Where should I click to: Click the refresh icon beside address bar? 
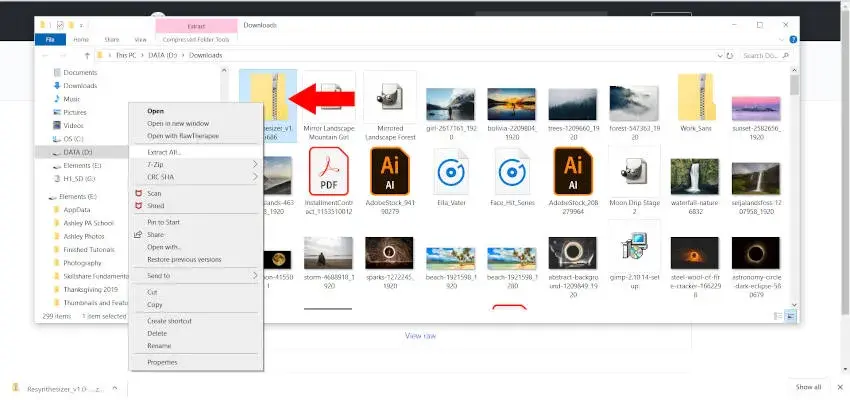tap(730, 55)
